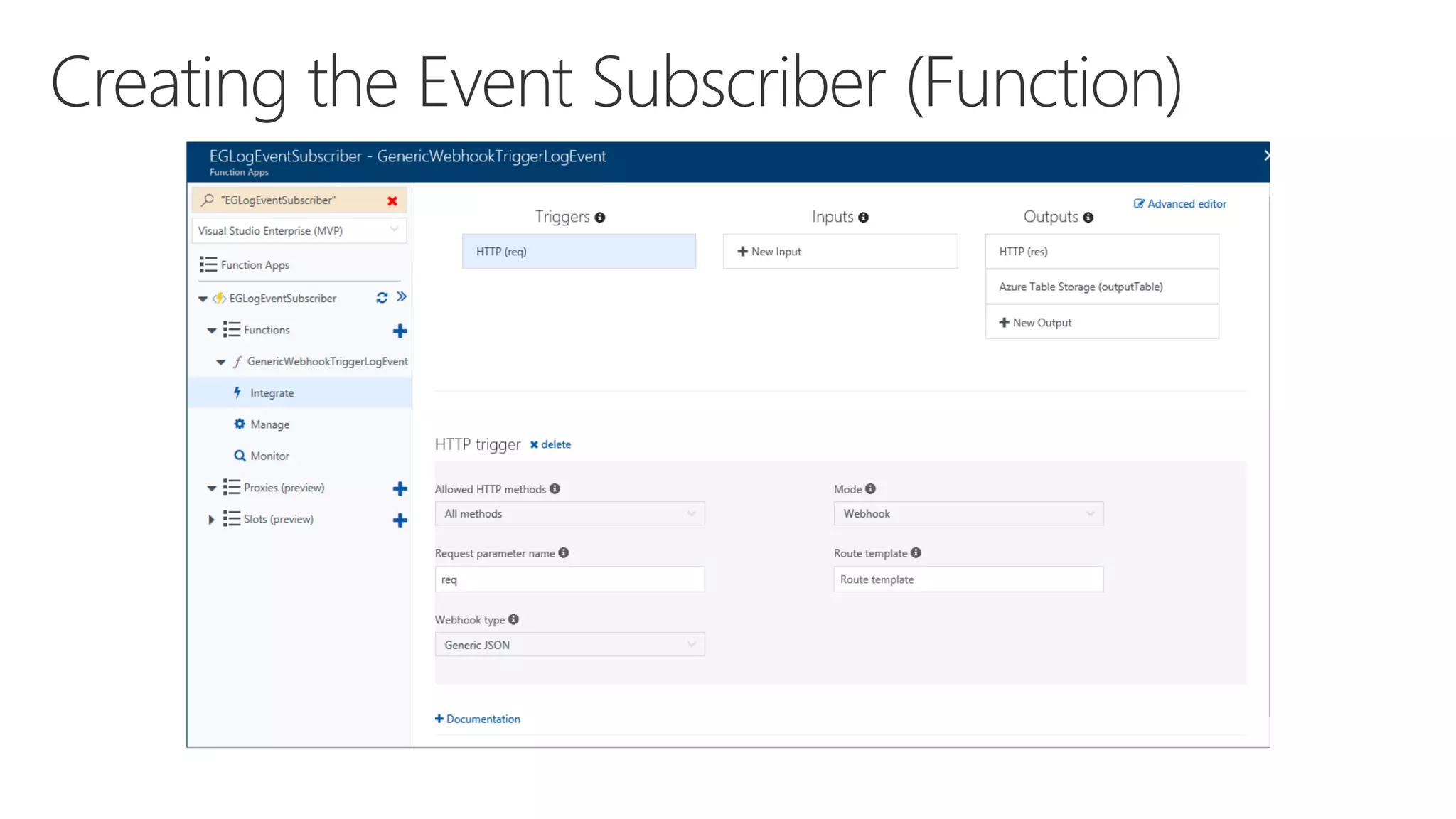Expand the Slots (preview) tree node

[211, 520]
